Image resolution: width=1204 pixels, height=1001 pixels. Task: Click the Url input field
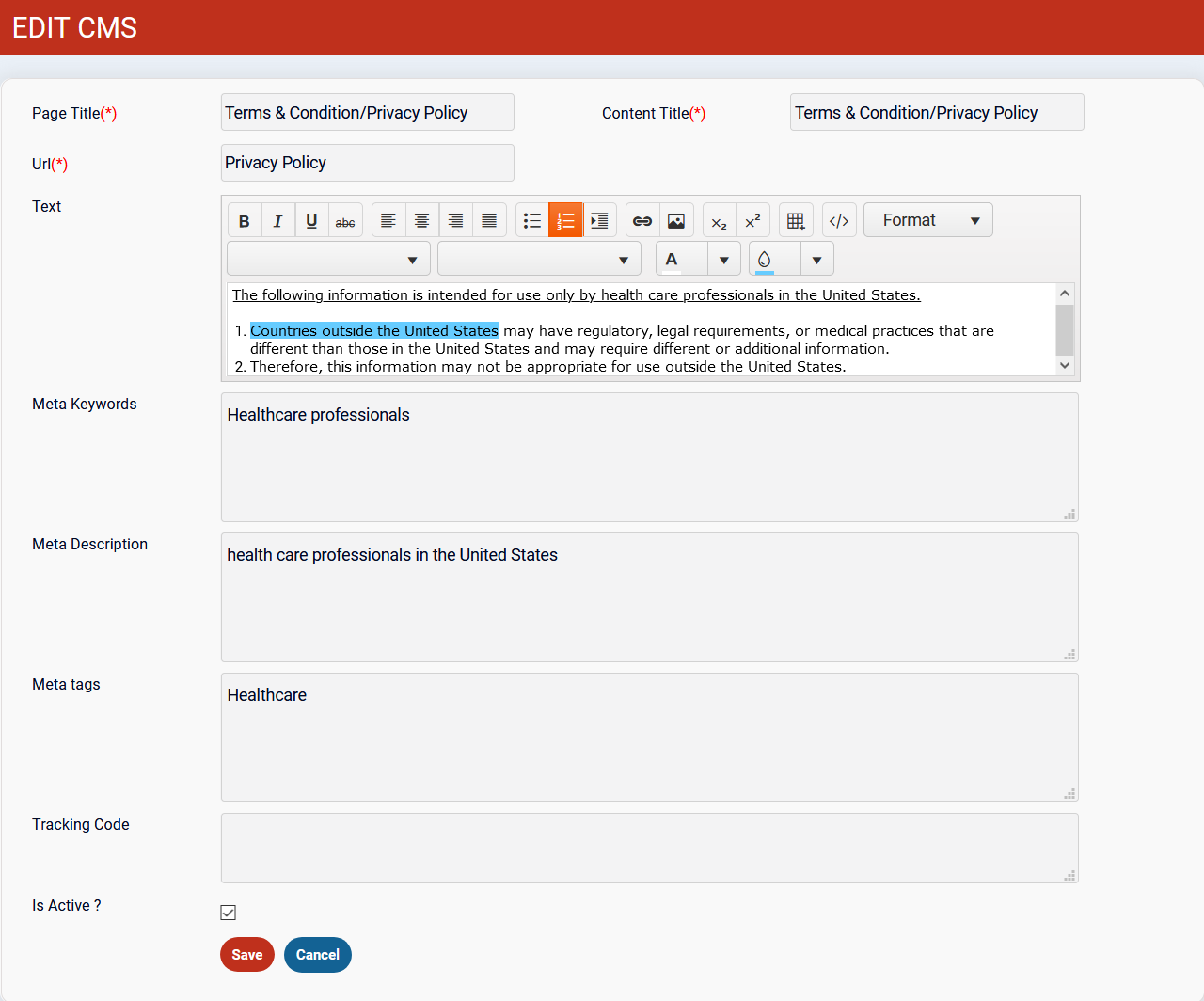coord(368,163)
